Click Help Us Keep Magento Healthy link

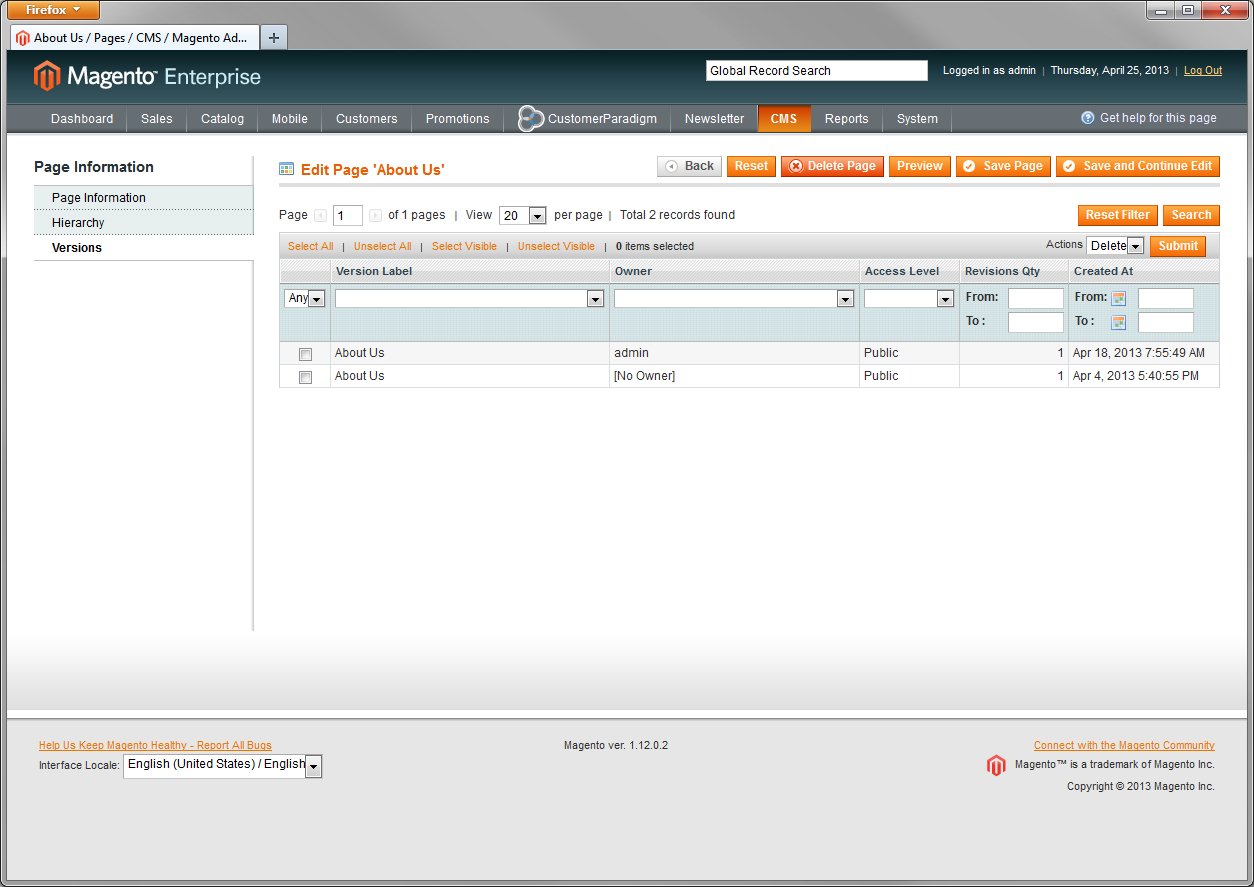point(155,745)
